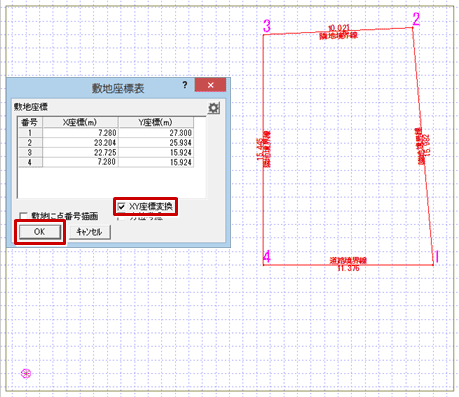Select vertex number 4 on the plot
The height and width of the screenshot is (397, 459).
[267, 256]
